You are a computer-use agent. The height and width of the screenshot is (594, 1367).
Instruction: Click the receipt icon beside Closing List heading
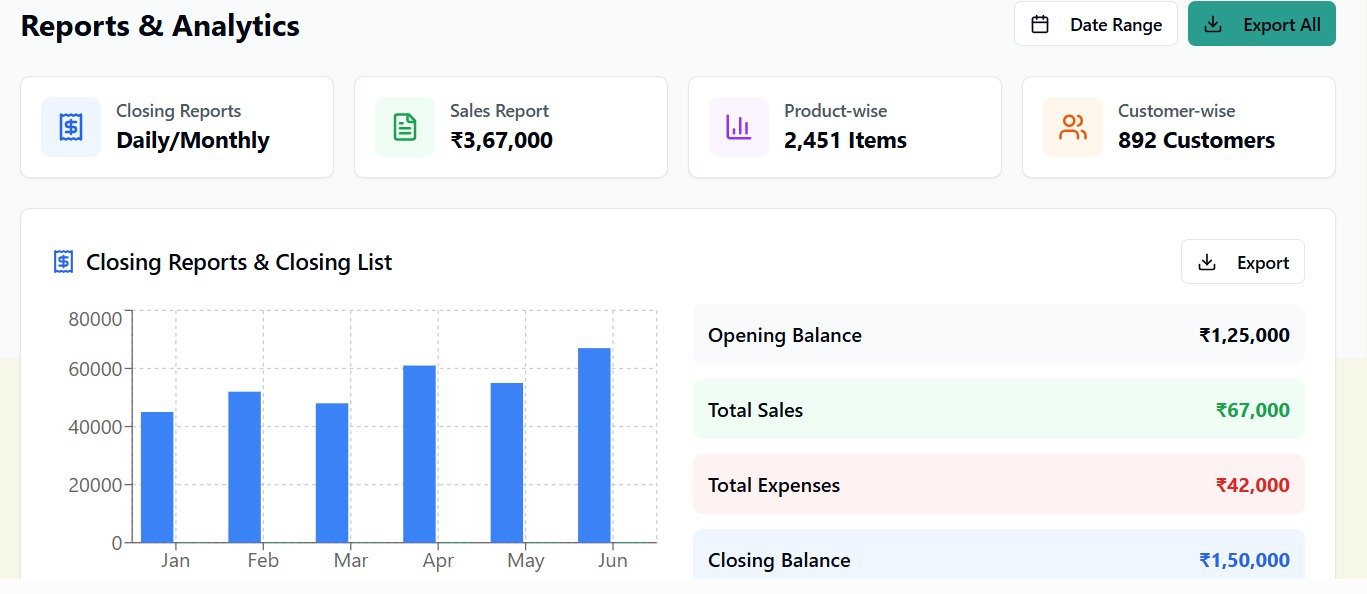63,262
